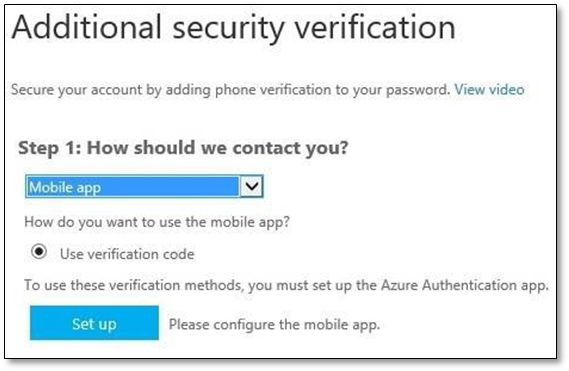Click the word Additional in the page title

86,27
